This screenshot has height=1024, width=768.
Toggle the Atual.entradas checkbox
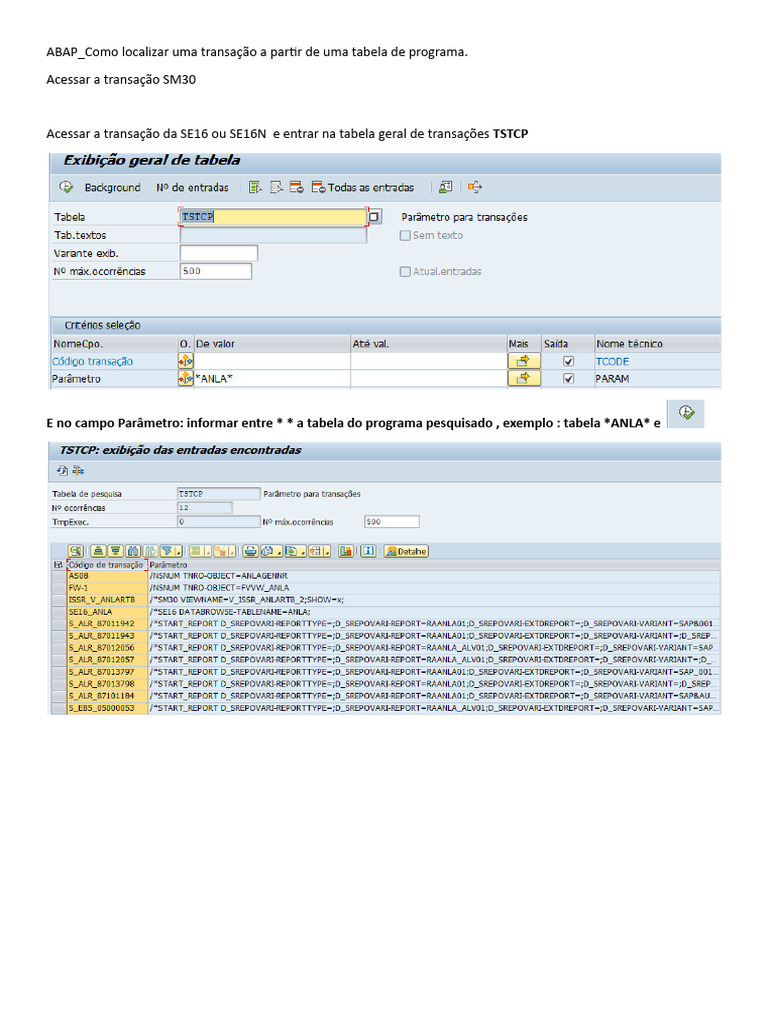coord(405,271)
